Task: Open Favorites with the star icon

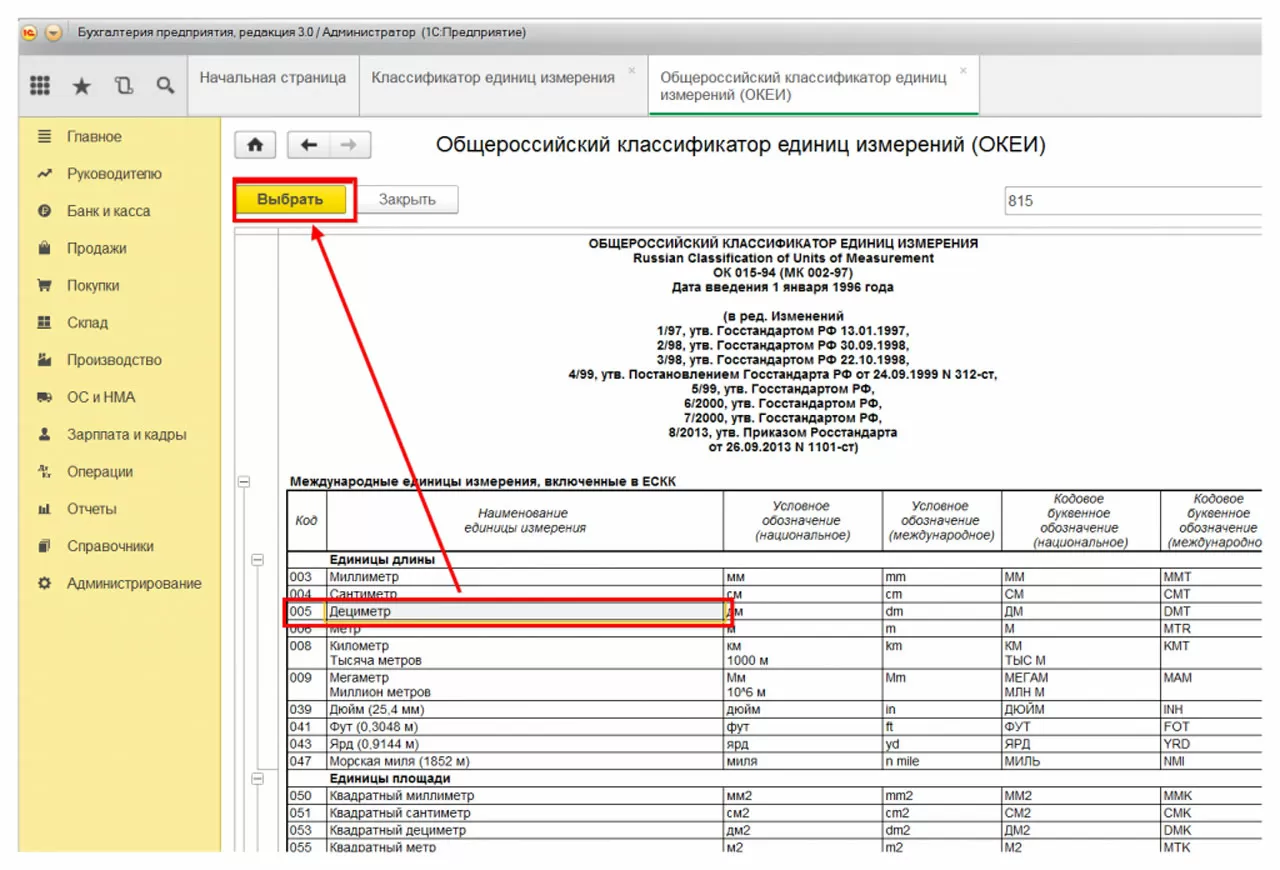Action: pos(82,87)
